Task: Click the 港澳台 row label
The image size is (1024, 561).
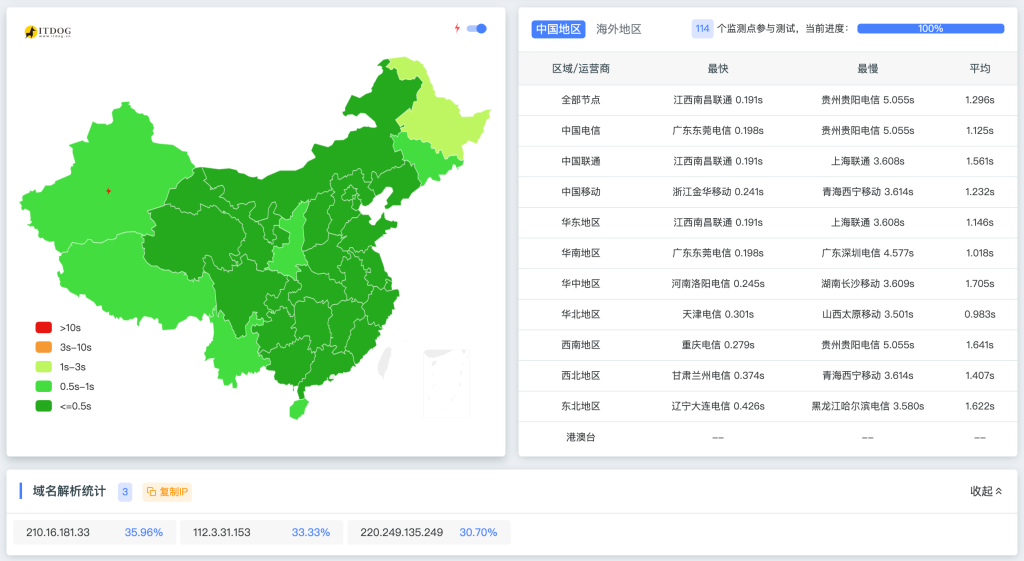Action: pyautogui.click(x=581, y=437)
